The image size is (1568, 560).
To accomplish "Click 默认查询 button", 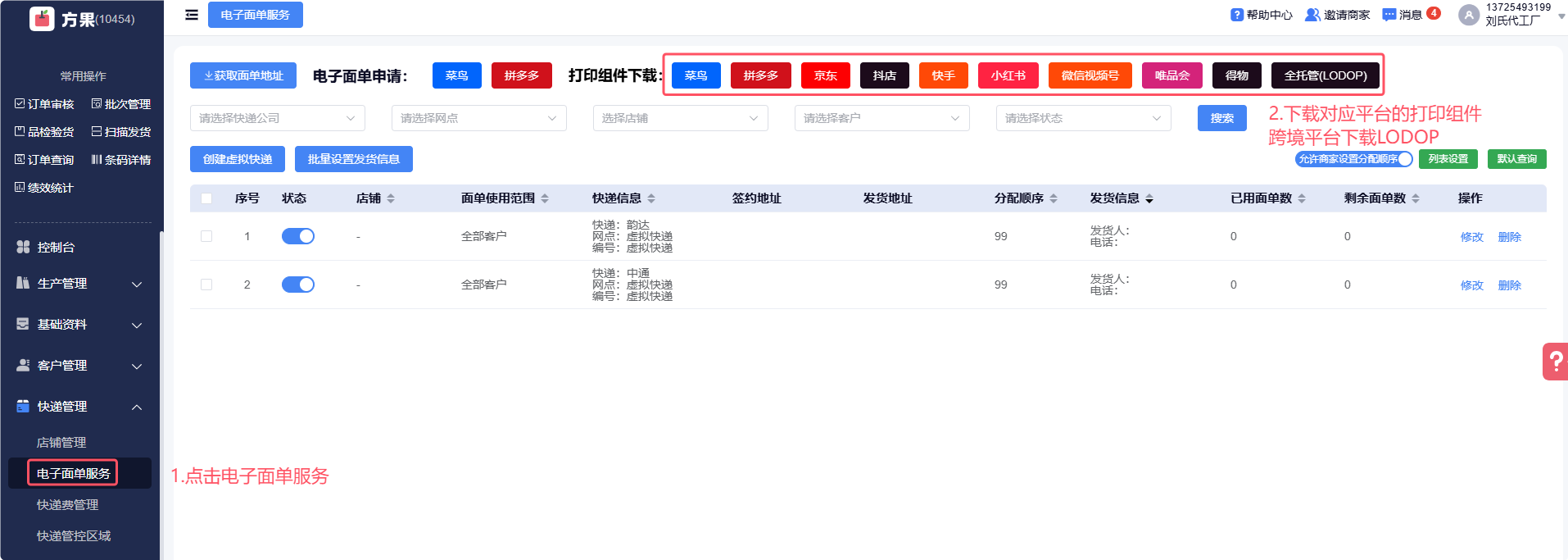I will 1517,159.
